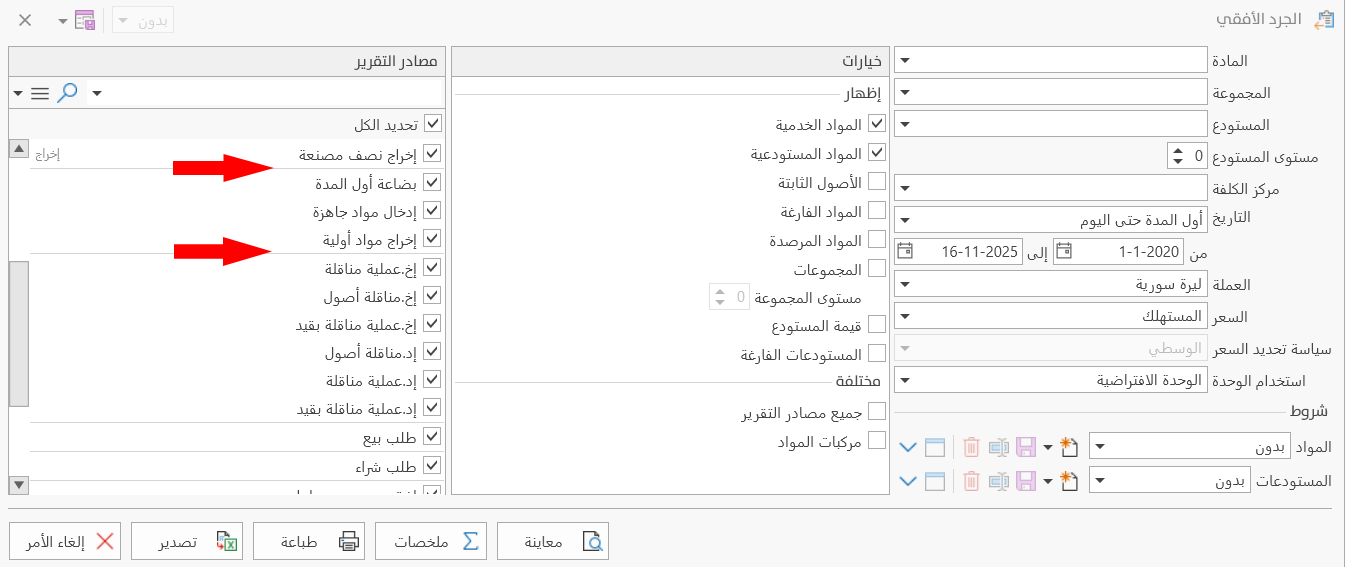The height and width of the screenshot is (567, 1345).
Task: Enable الأصول الثابتة checkbox
Action: point(877,182)
